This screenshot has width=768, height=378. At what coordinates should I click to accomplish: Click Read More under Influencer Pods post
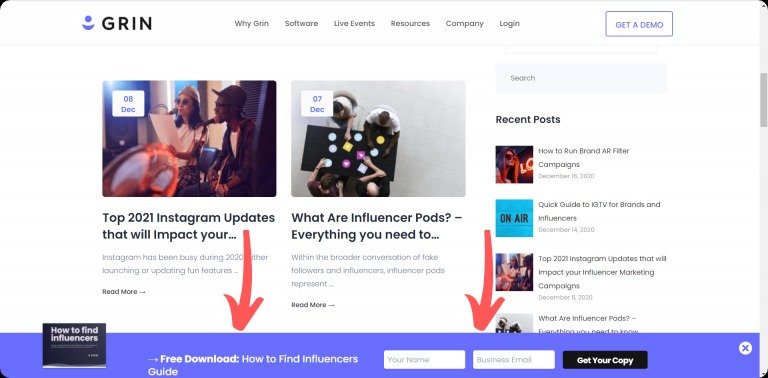click(x=313, y=305)
